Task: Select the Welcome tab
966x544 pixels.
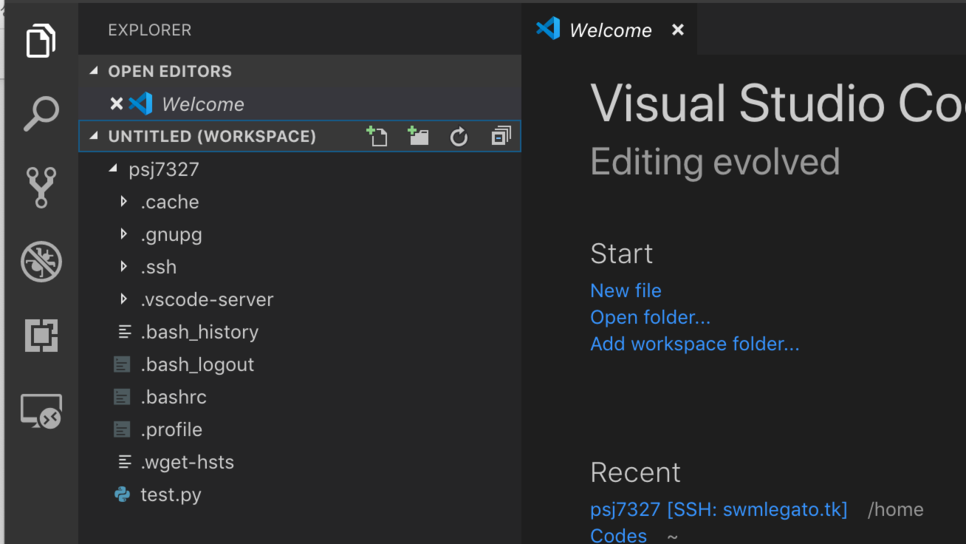Action: pyautogui.click(x=609, y=30)
